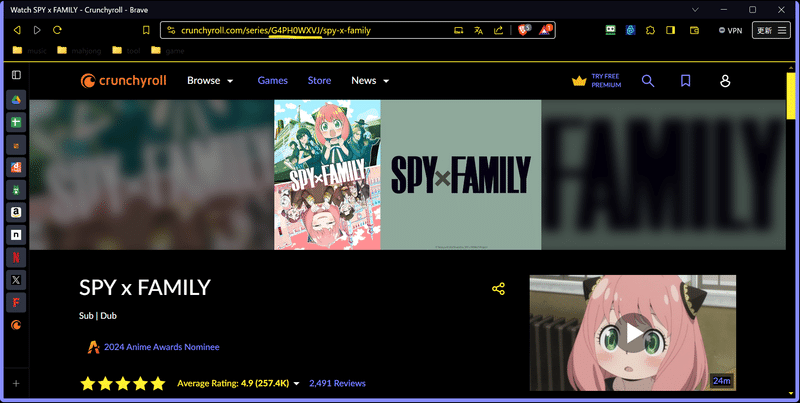This screenshot has height=403, width=800.
Task: Play the Anya episode thumbnail video
Action: click(x=633, y=333)
